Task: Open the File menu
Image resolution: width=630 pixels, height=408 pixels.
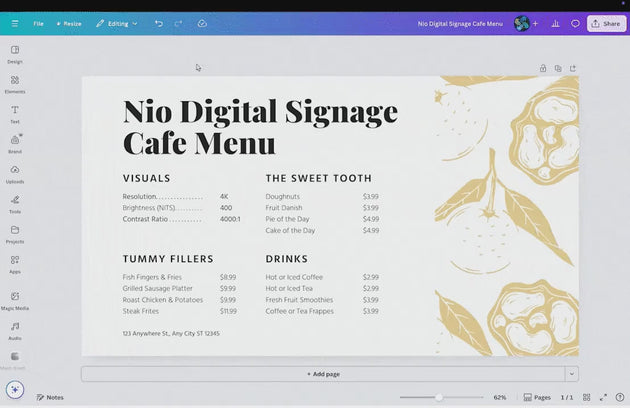Action: click(x=38, y=23)
